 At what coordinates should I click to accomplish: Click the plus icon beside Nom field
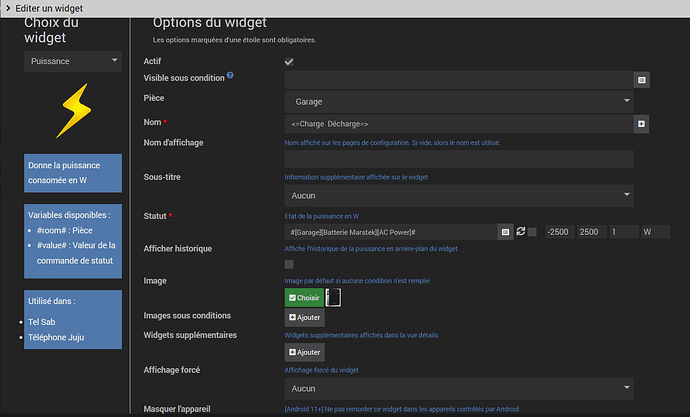pyautogui.click(x=641, y=124)
